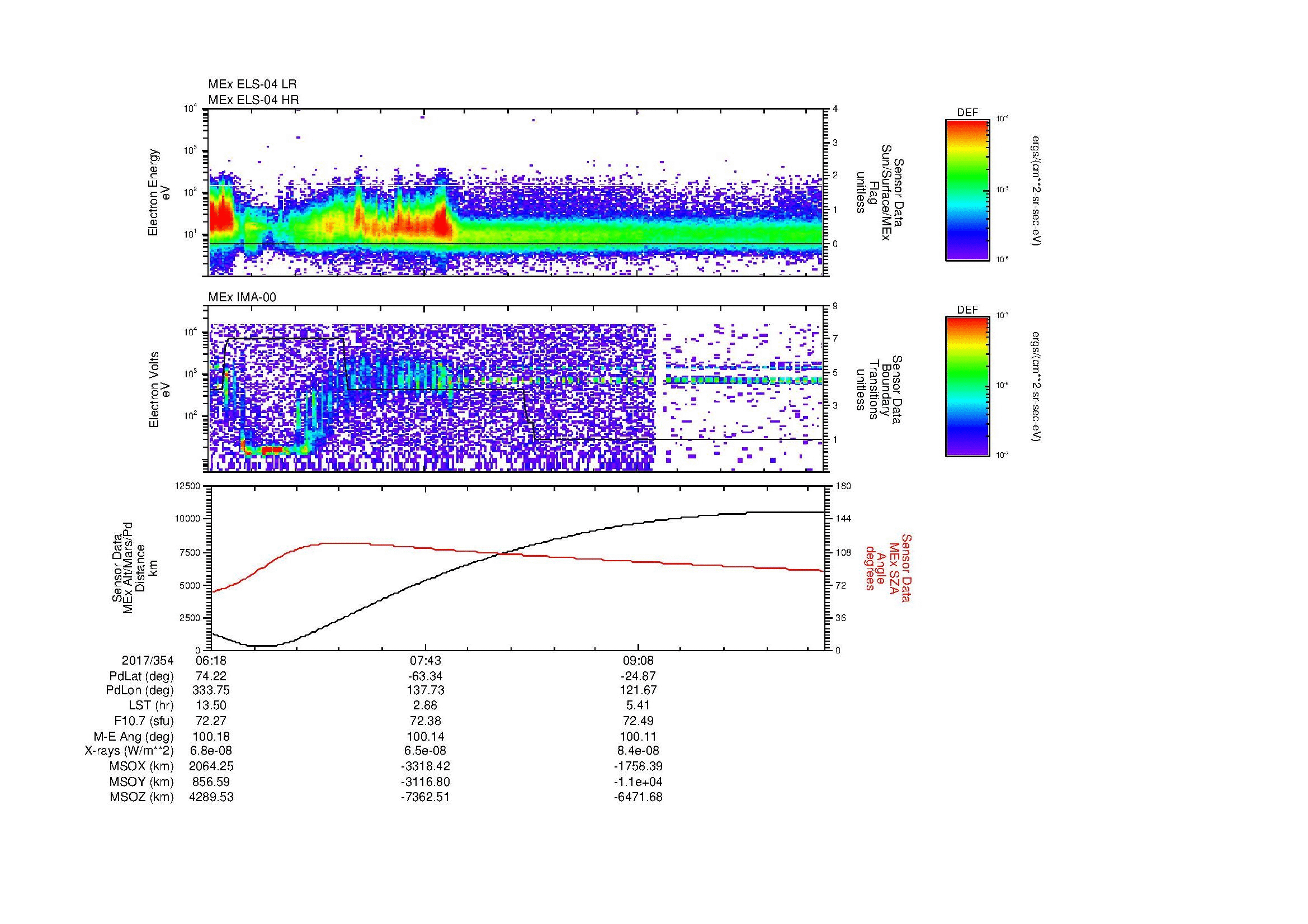Click the F10.7 value '72.49'

click(638, 721)
